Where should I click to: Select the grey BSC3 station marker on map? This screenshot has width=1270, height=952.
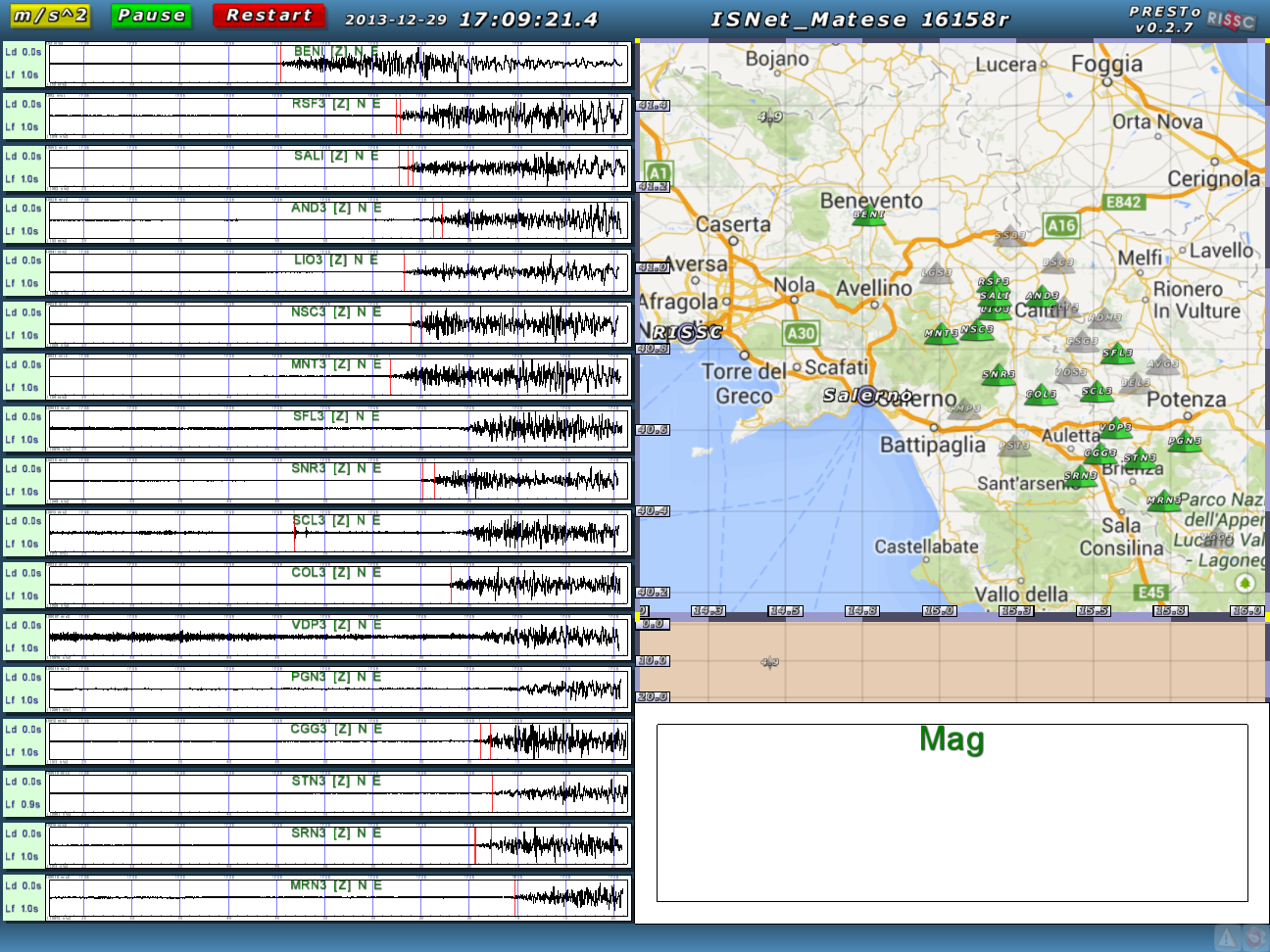tap(1058, 264)
